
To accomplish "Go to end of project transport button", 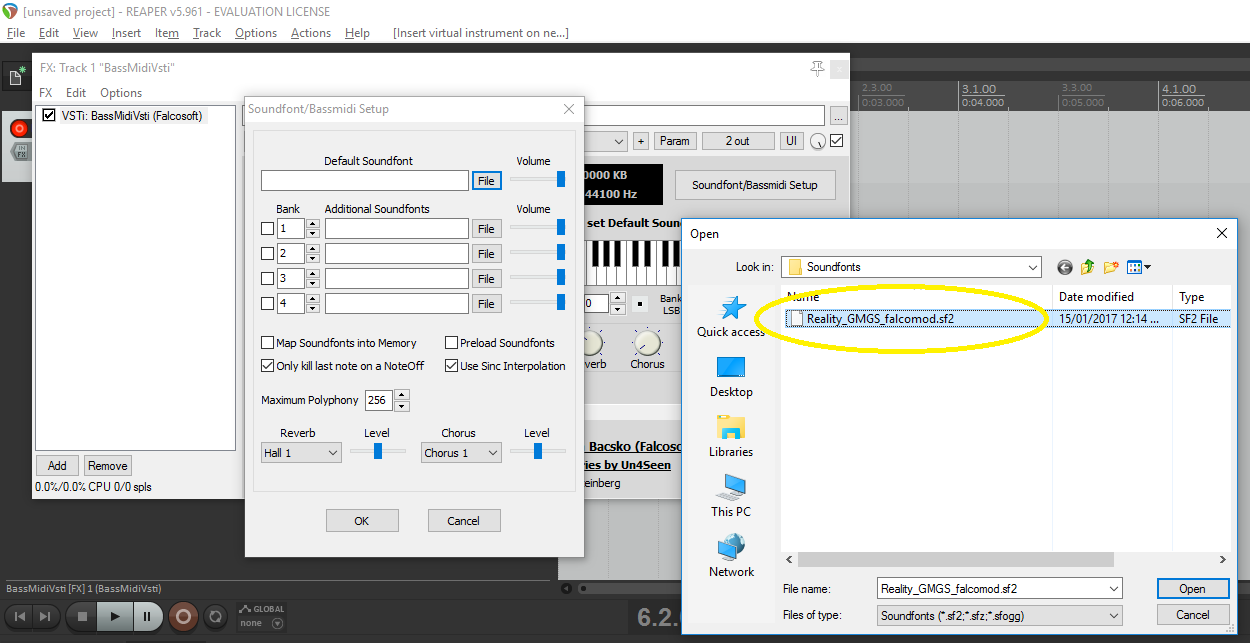I will [44, 616].
